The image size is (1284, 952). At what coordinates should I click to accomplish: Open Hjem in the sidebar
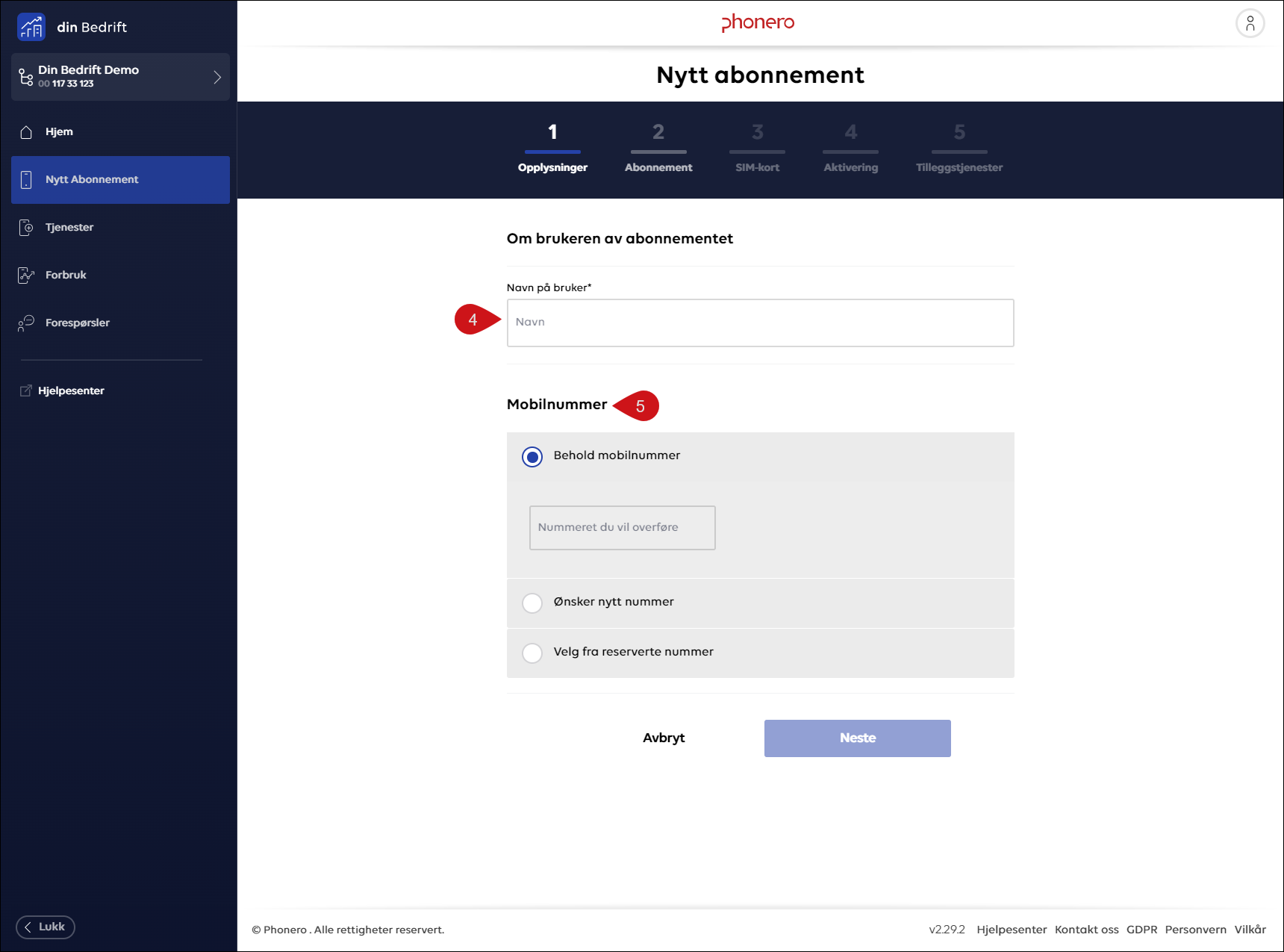click(120, 132)
